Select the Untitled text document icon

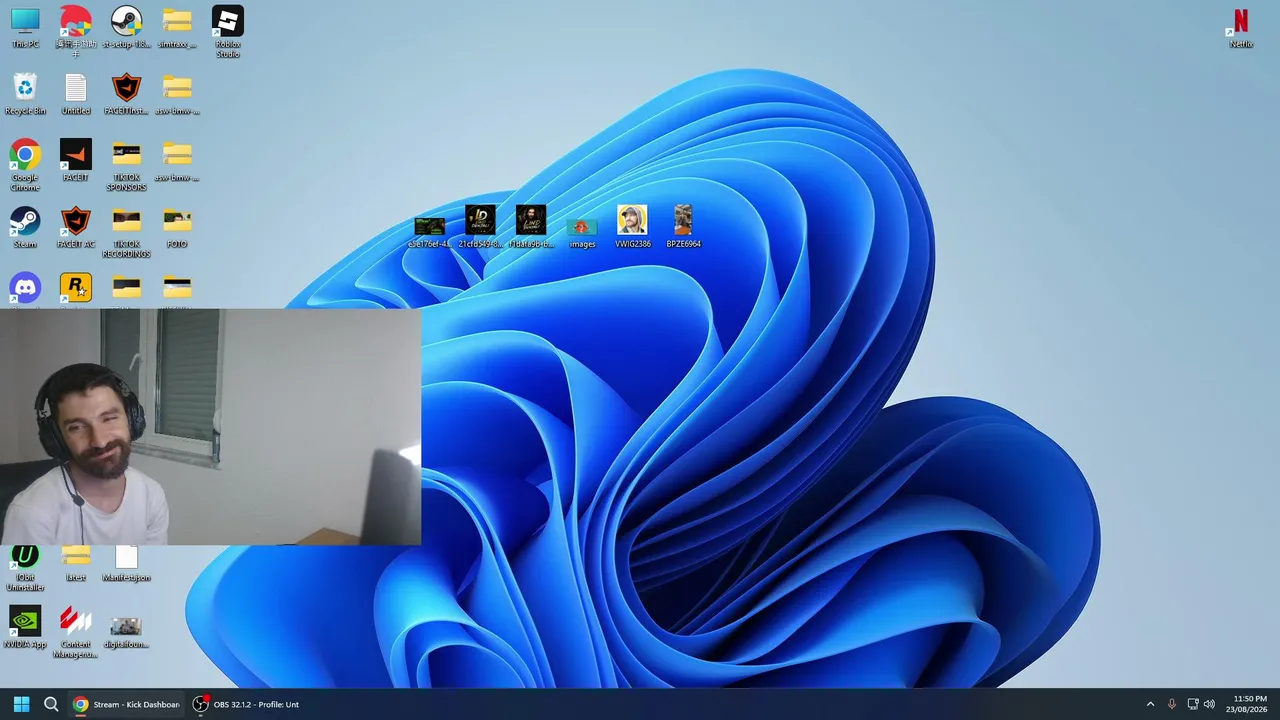tap(76, 94)
